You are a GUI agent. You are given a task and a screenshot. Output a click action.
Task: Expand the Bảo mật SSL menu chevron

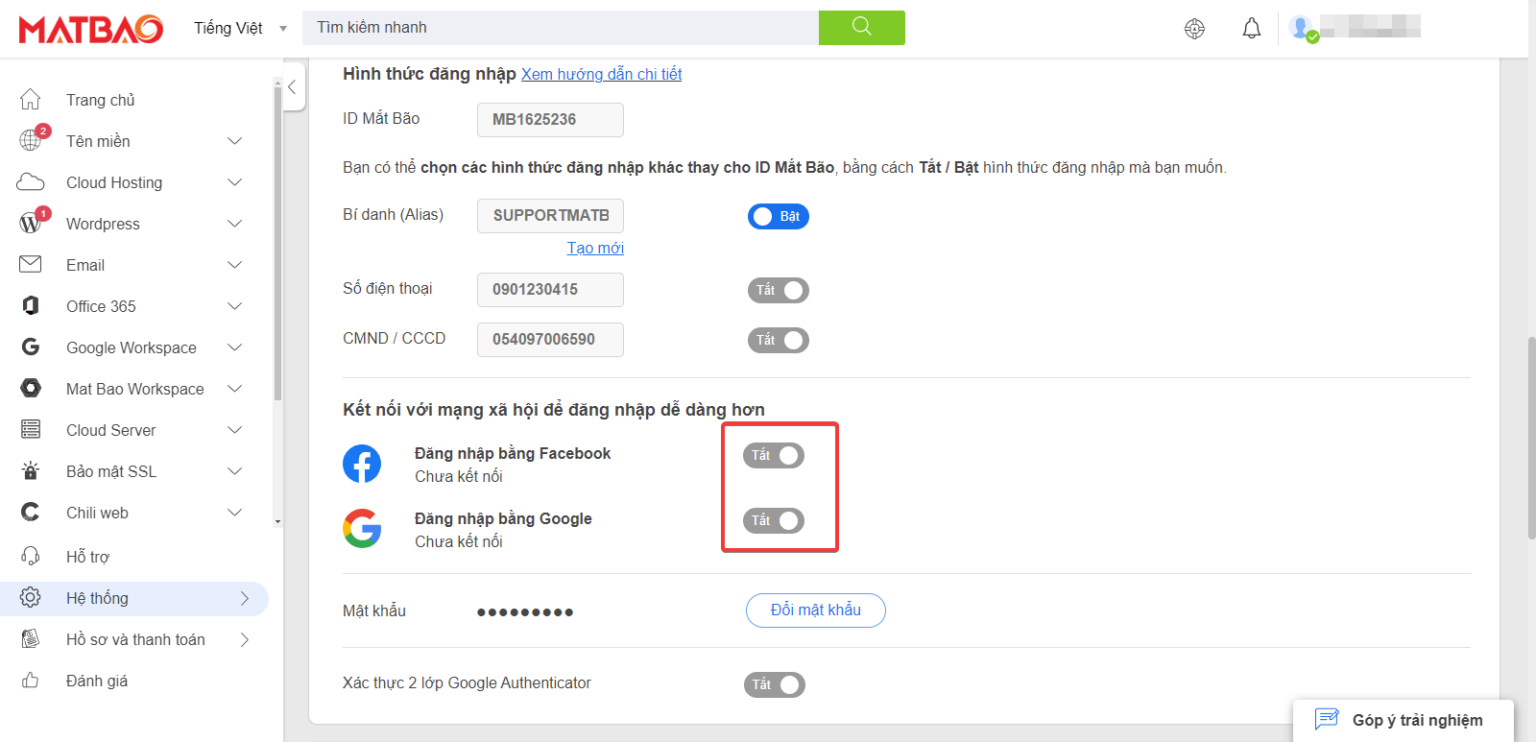(x=235, y=471)
